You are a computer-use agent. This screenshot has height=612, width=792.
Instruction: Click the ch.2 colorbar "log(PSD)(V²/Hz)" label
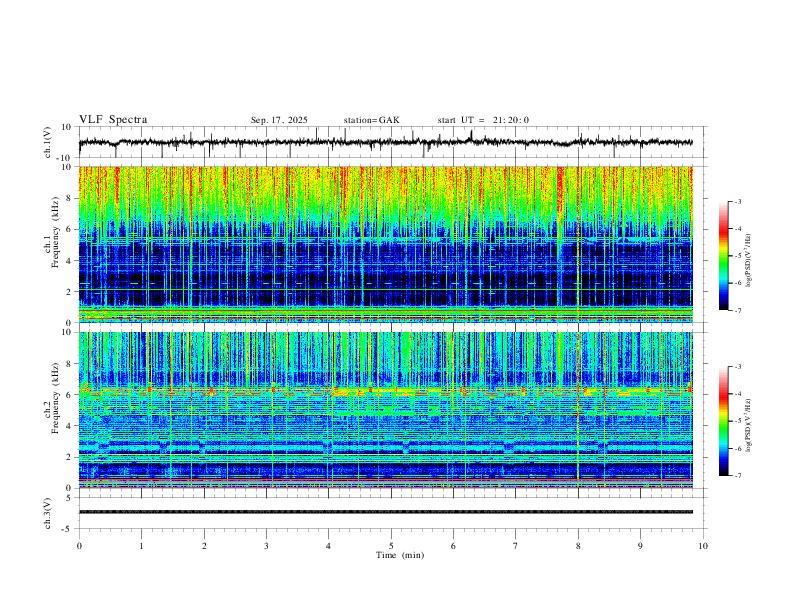pos(749,425)
